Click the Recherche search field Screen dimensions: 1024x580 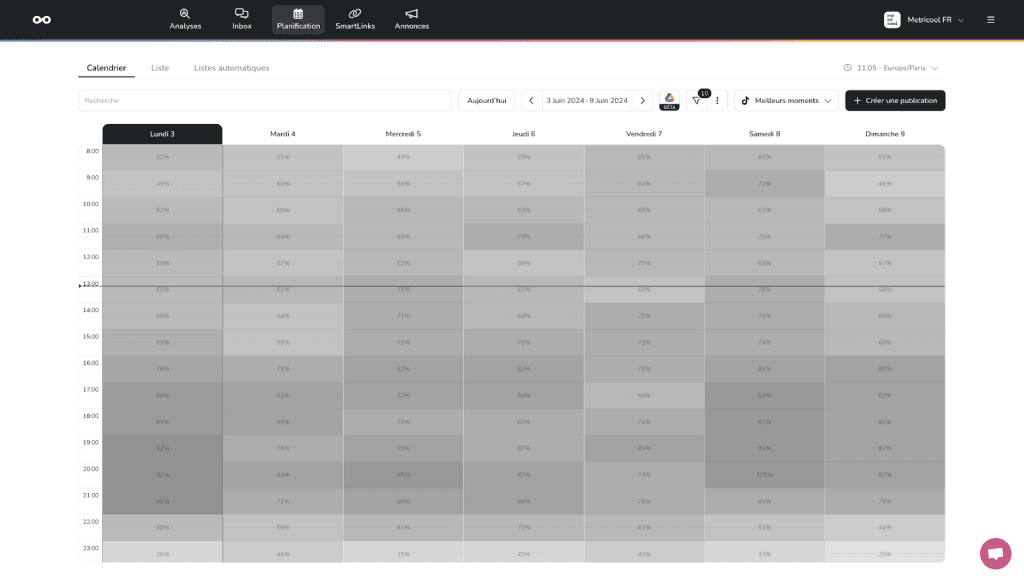[x=265, y=101]
